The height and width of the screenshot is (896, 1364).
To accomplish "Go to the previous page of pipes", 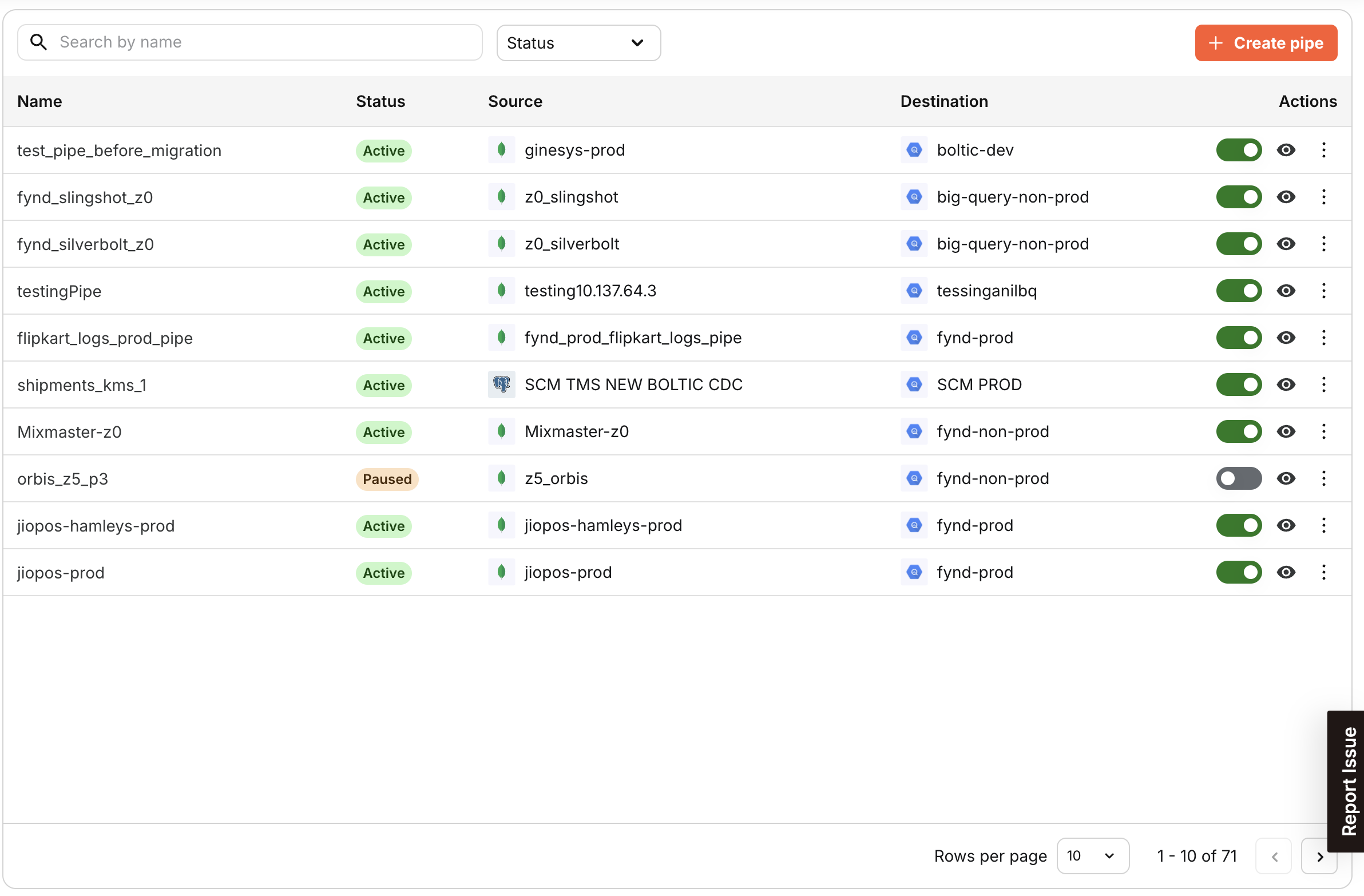I will pyautogui.click(x=1274, y=857).
